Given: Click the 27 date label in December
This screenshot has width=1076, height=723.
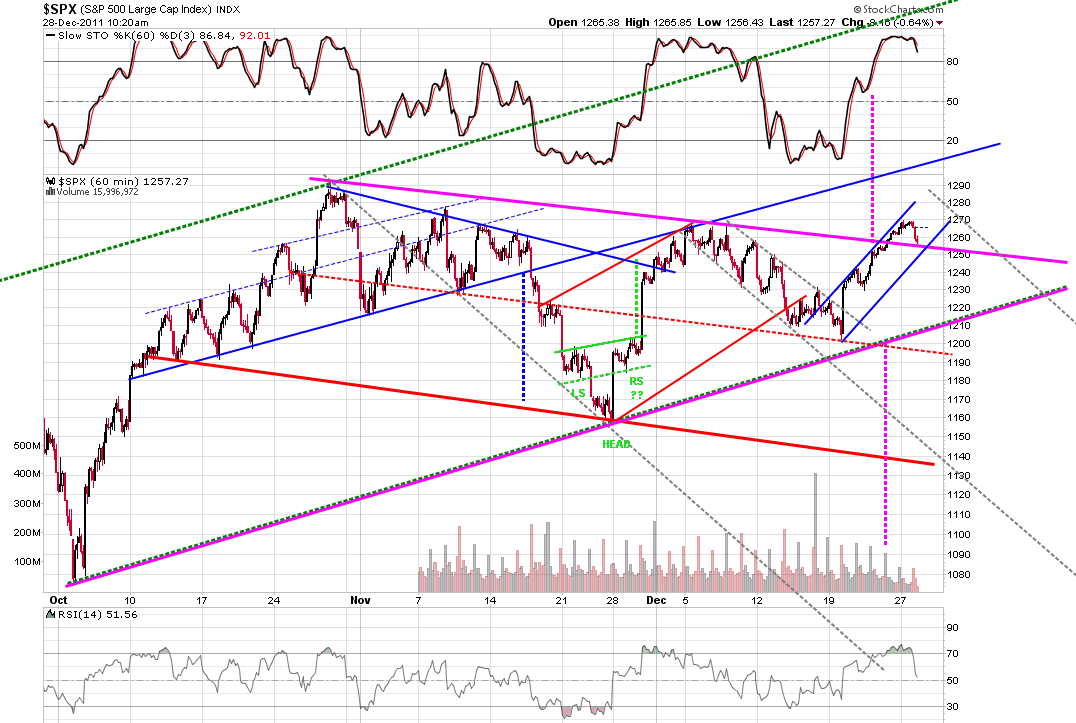Looking at the screenshot, I should point(900,601).
